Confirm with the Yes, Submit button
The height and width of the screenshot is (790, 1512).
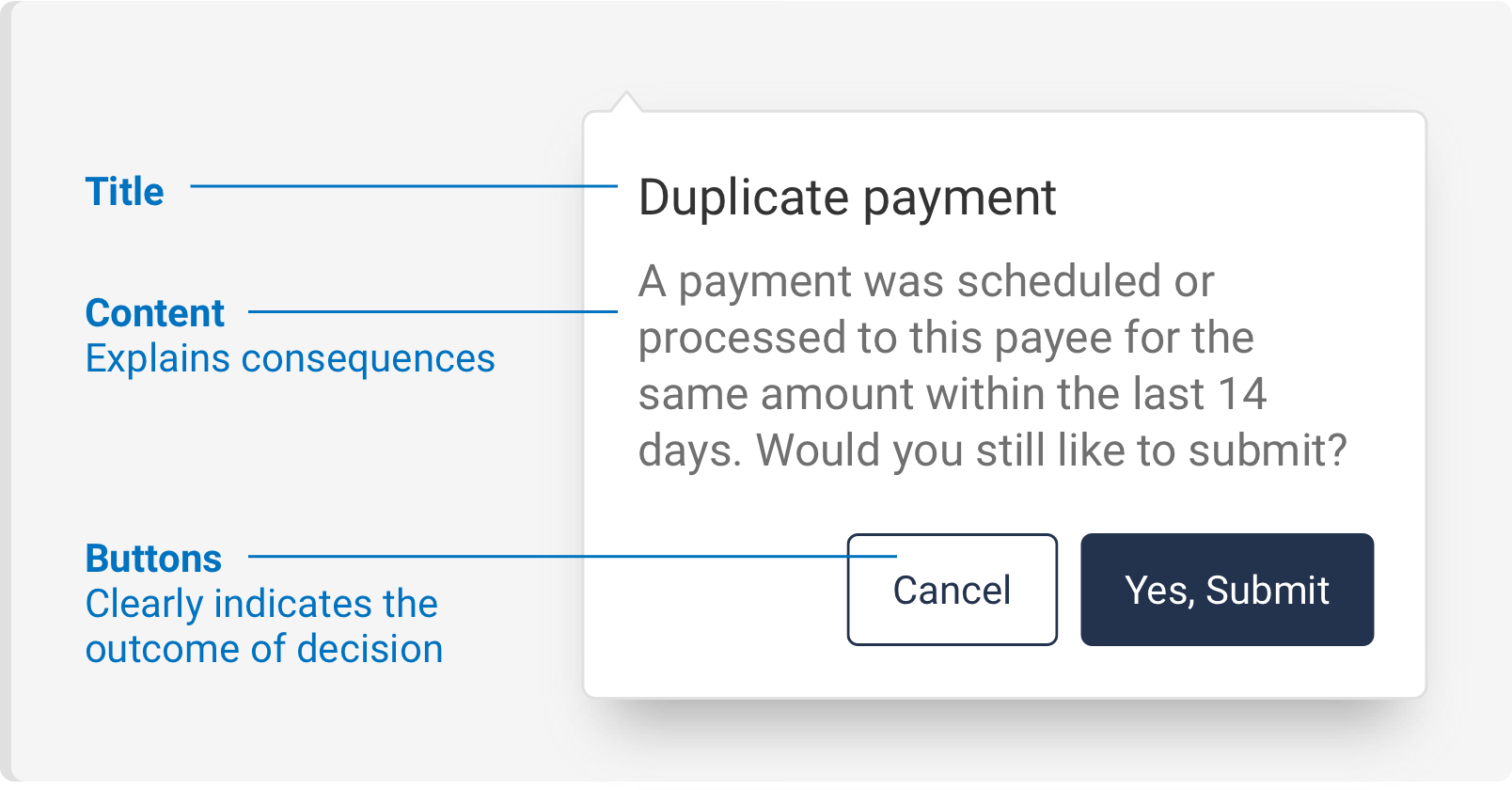(1226, 590)
